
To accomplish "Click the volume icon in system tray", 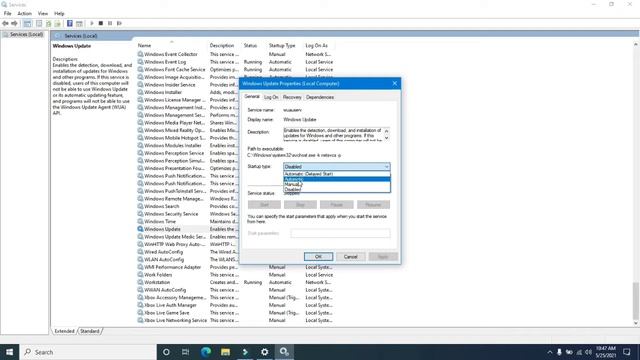I will click(x=588, y=352).
